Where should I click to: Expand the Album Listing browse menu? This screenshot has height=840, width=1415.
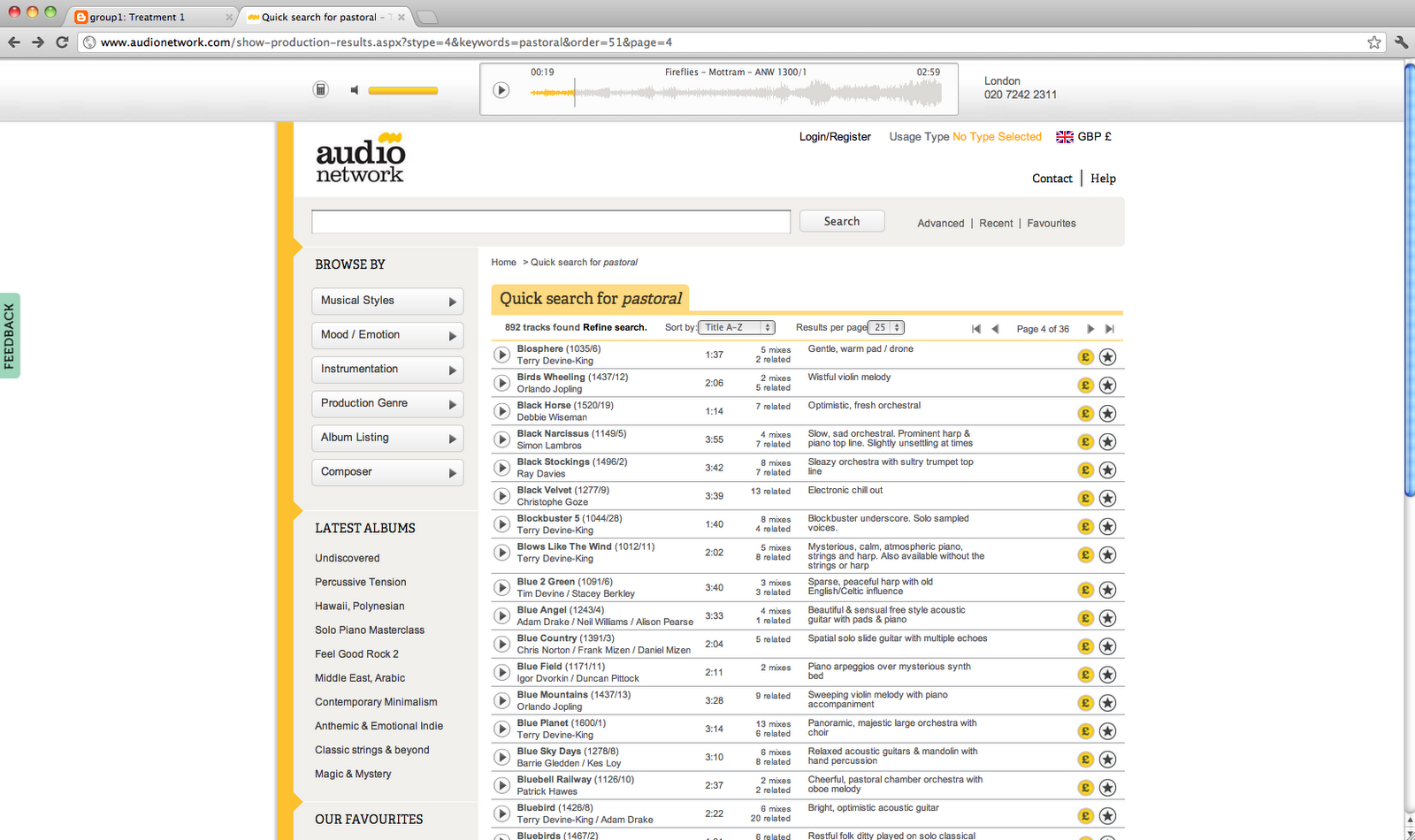[x=387, y=438]
